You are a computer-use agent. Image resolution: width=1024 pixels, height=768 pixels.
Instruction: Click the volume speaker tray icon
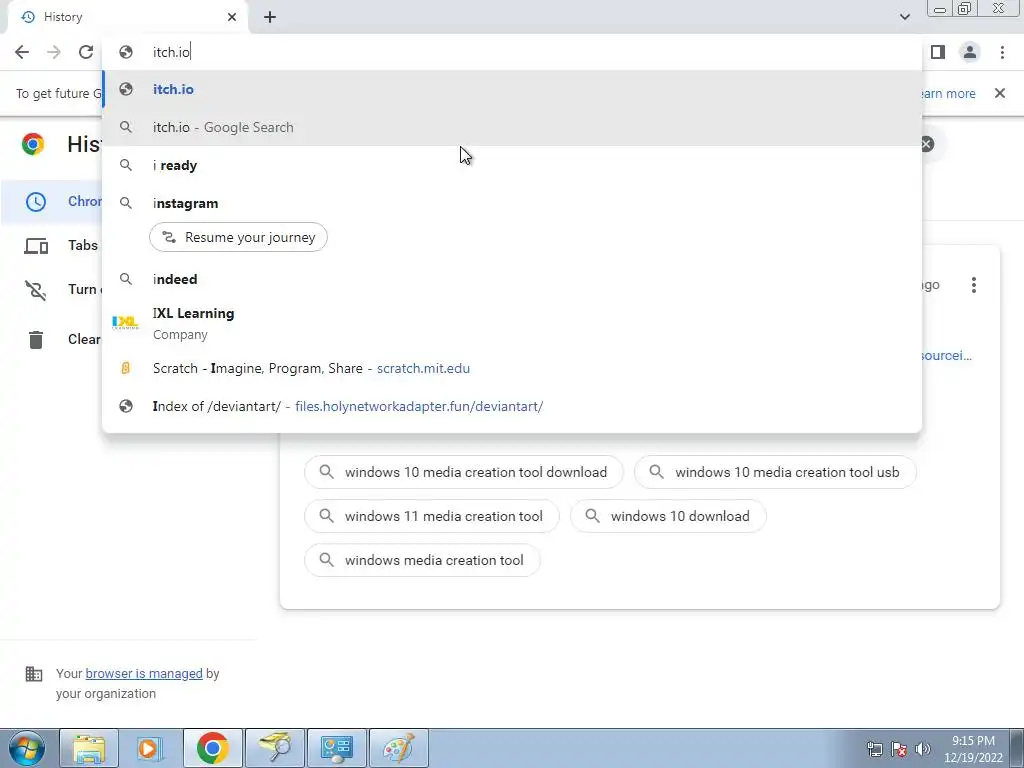(923, 748)
